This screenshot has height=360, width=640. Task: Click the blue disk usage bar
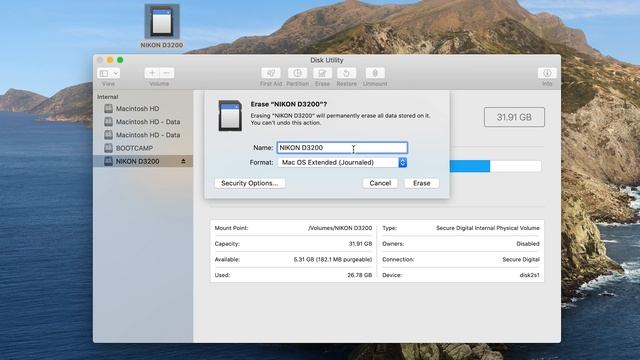[469, 166]
